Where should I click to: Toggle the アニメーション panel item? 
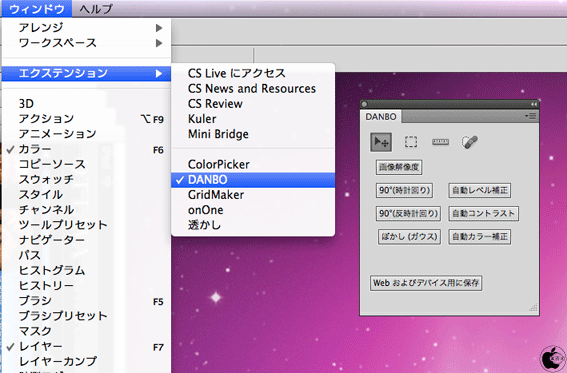(86, 134)
